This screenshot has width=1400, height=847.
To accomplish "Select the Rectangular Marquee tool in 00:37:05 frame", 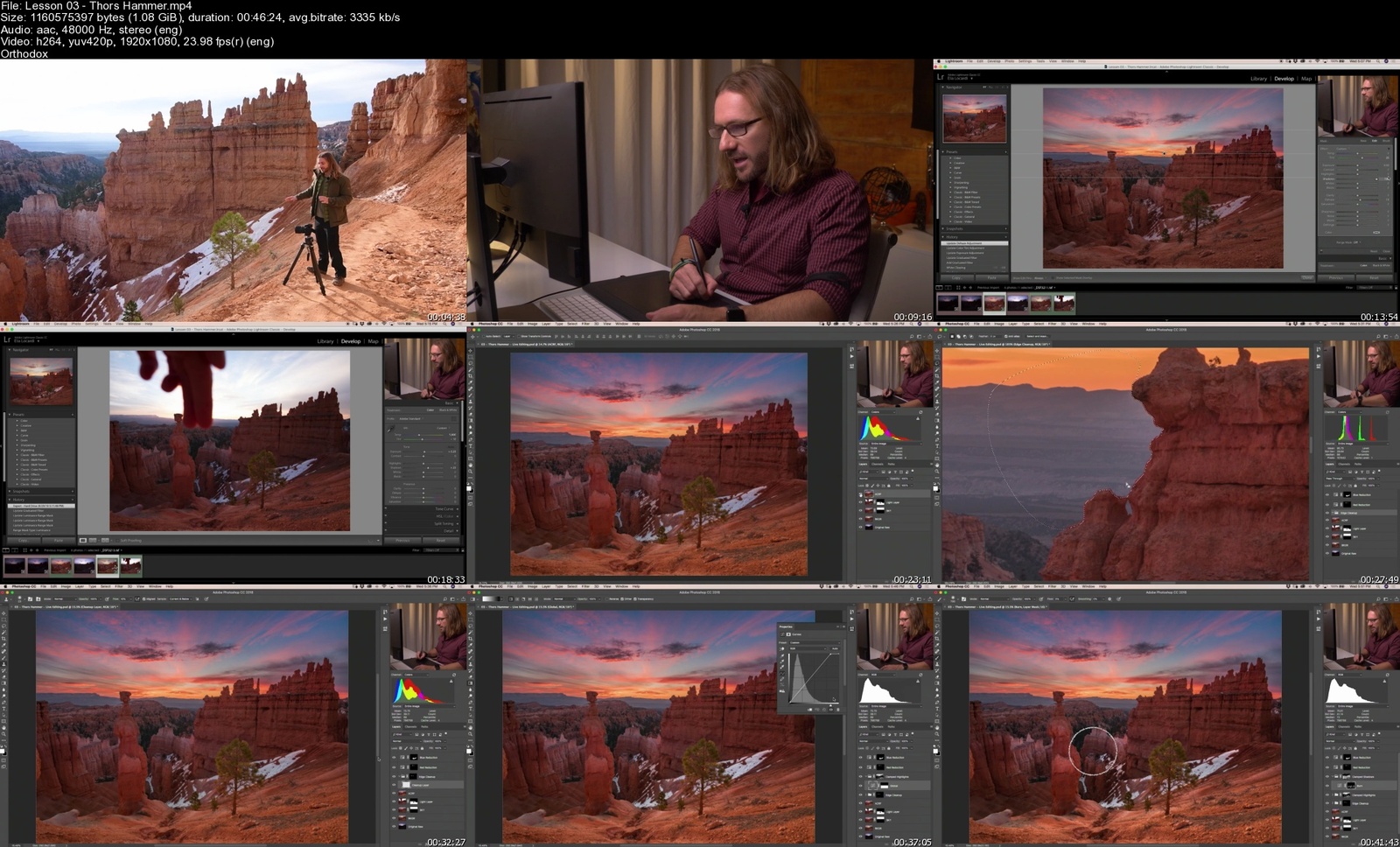I will click(471, 619).
